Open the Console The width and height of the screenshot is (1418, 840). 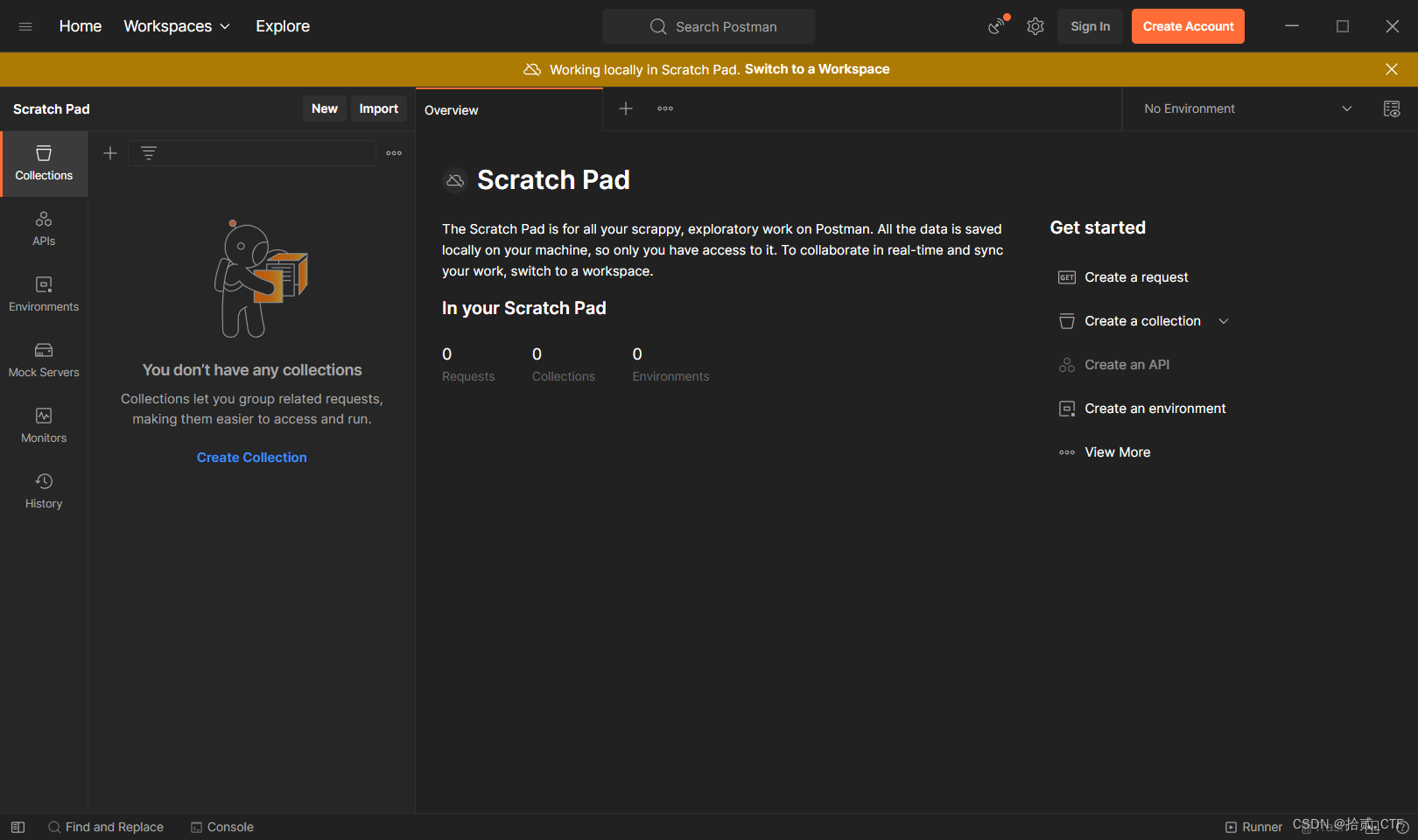(x=222, y=827)
